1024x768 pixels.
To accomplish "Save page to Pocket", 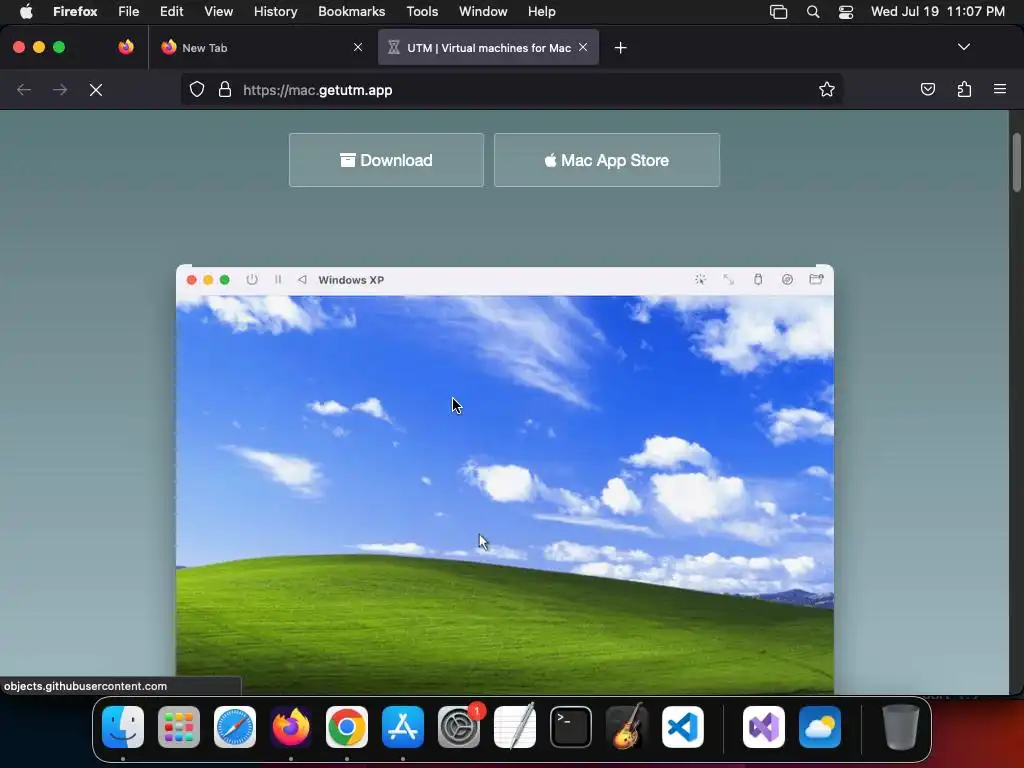I will click(x=927, y=89).
